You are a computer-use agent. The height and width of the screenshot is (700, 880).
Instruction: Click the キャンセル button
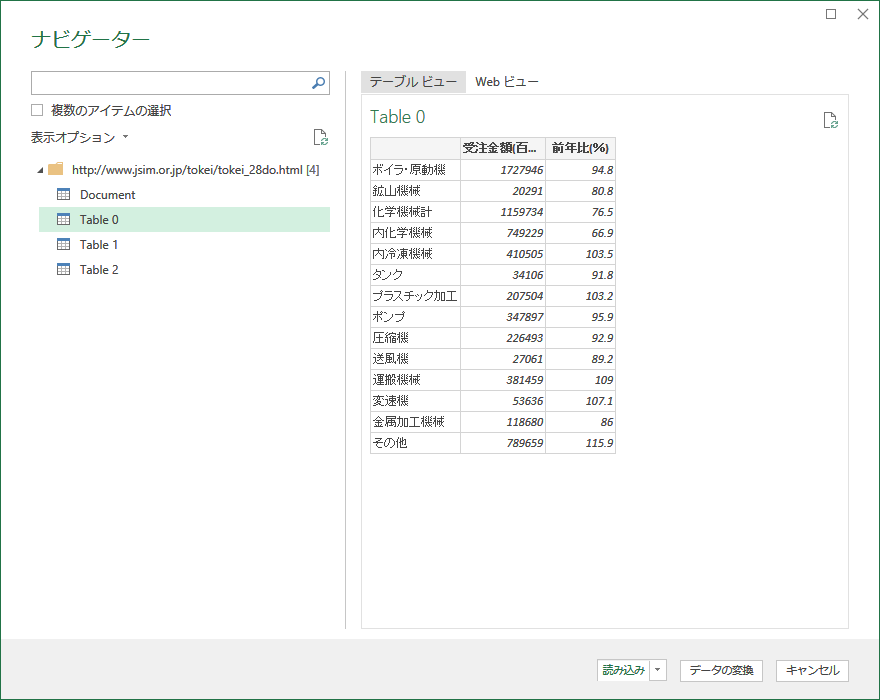812,671
